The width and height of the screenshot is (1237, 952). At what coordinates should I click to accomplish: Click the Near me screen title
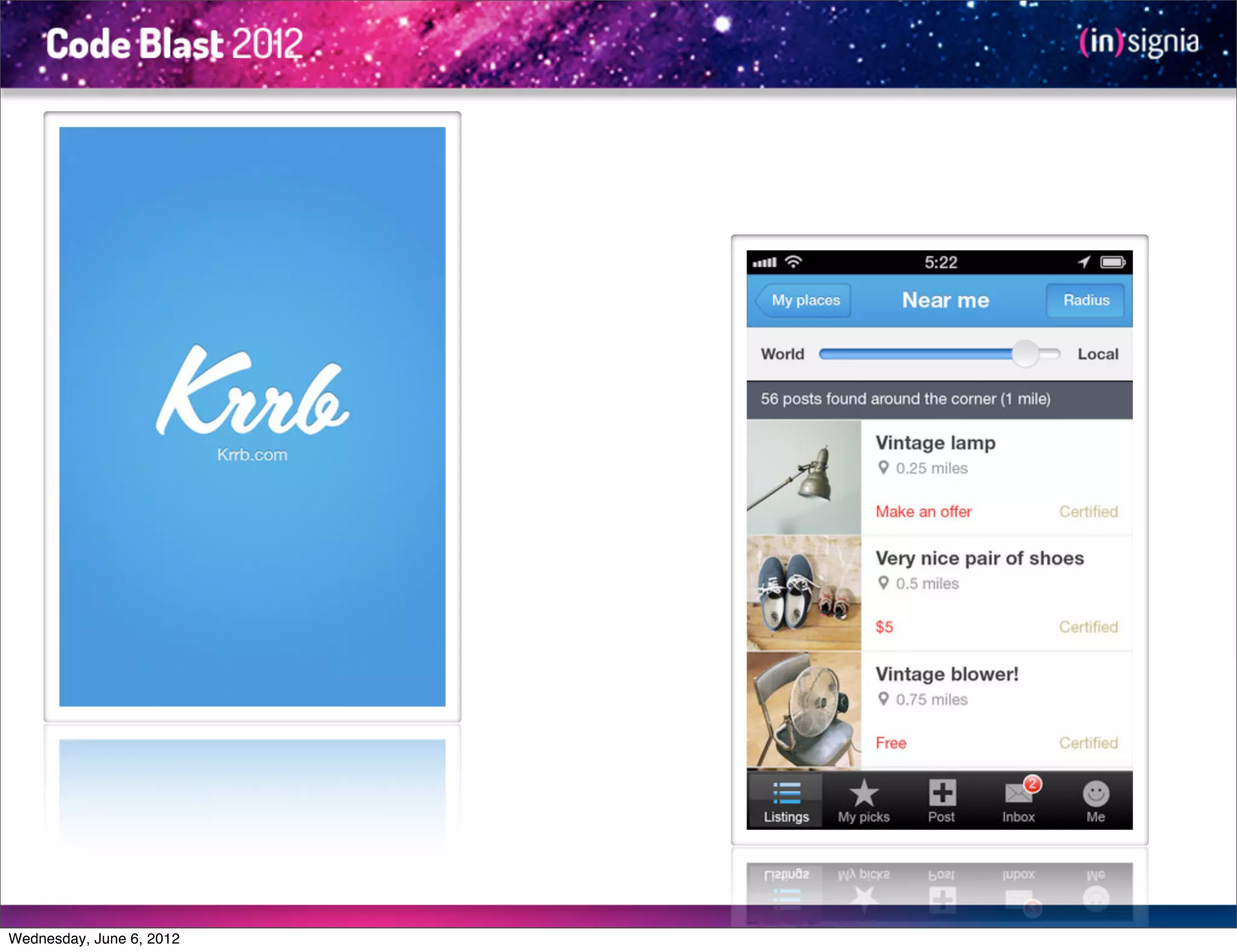[945, 300]
